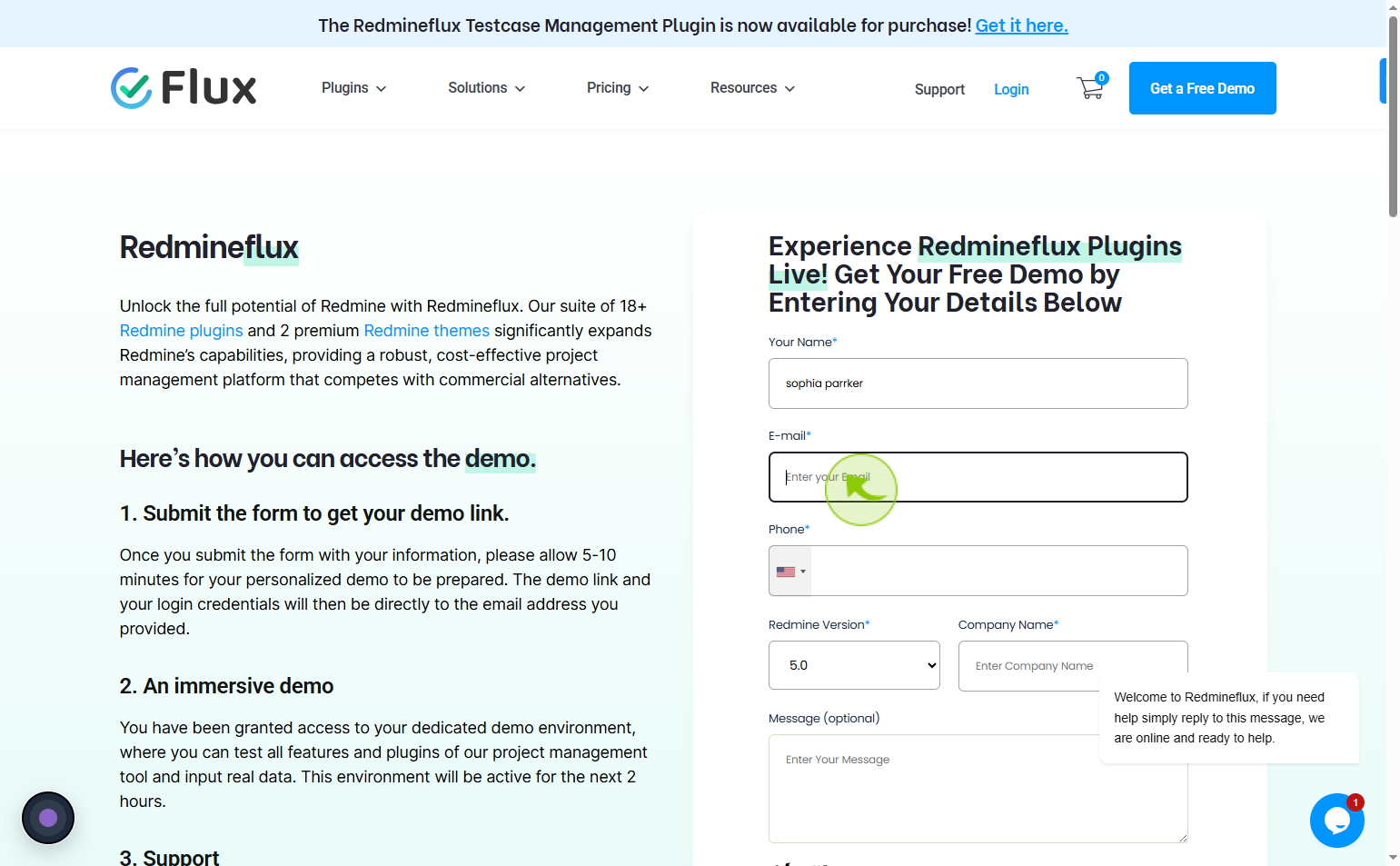Click the 'Redmineflux' page heading
Viewport: 1400px width, 866px height.
pos(209,247)
